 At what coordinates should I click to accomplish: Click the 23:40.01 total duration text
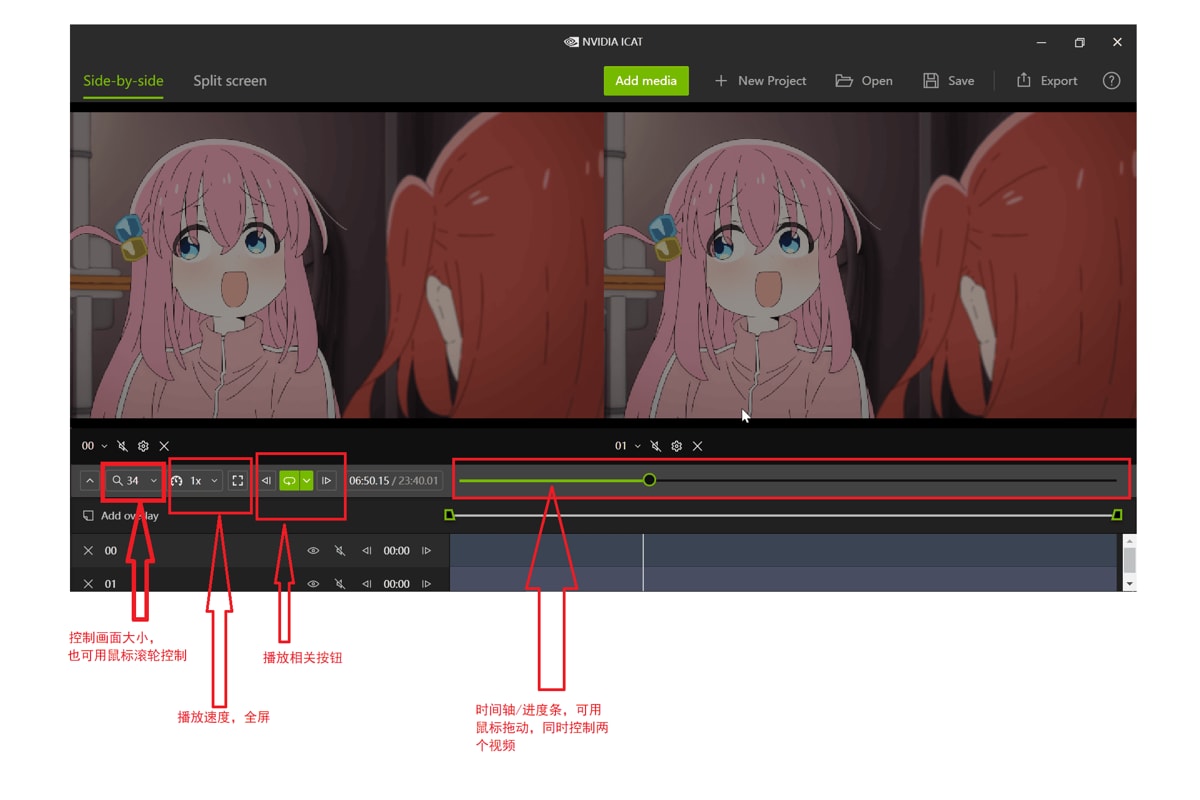pos(419,481)
